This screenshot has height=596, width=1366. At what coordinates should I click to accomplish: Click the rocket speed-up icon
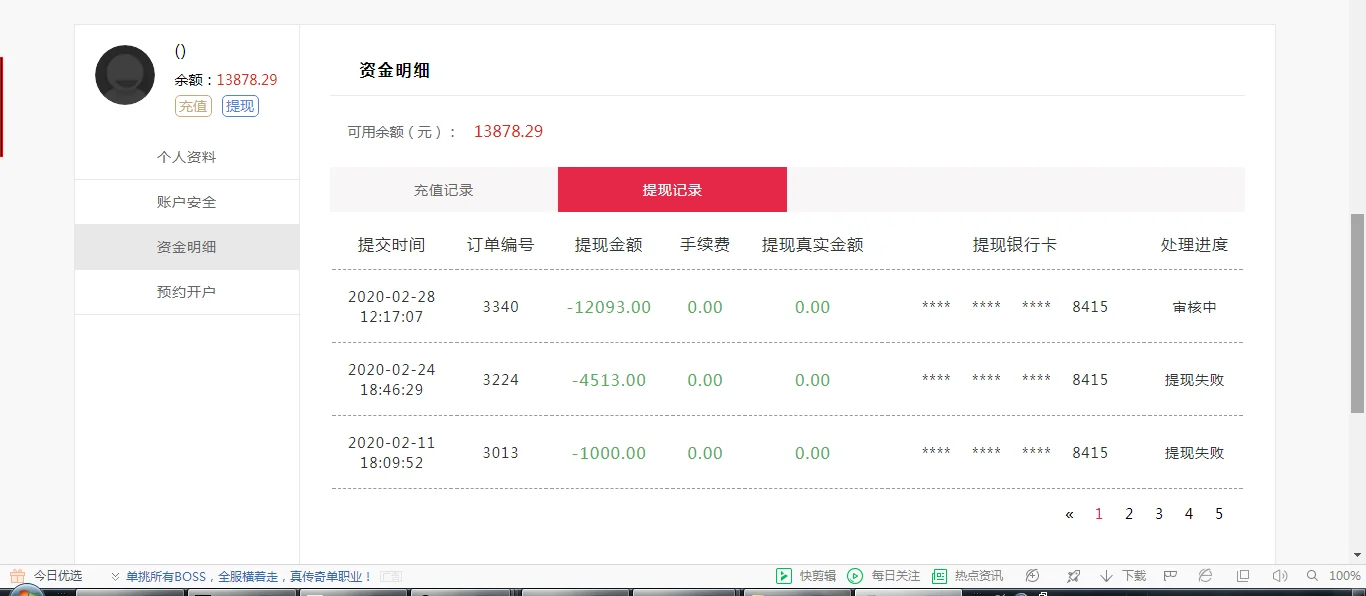[x=1073, y=576]
